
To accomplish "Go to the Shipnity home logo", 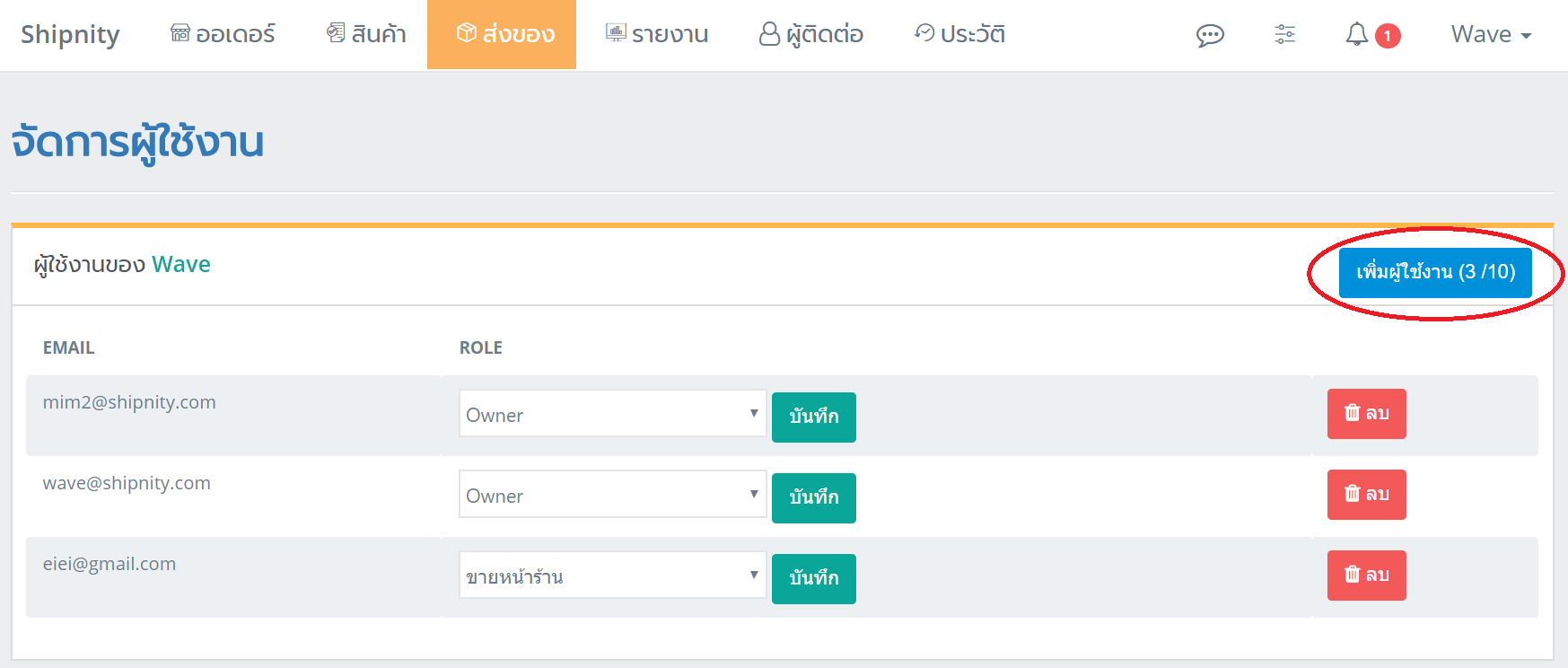I will coord(70,34).
